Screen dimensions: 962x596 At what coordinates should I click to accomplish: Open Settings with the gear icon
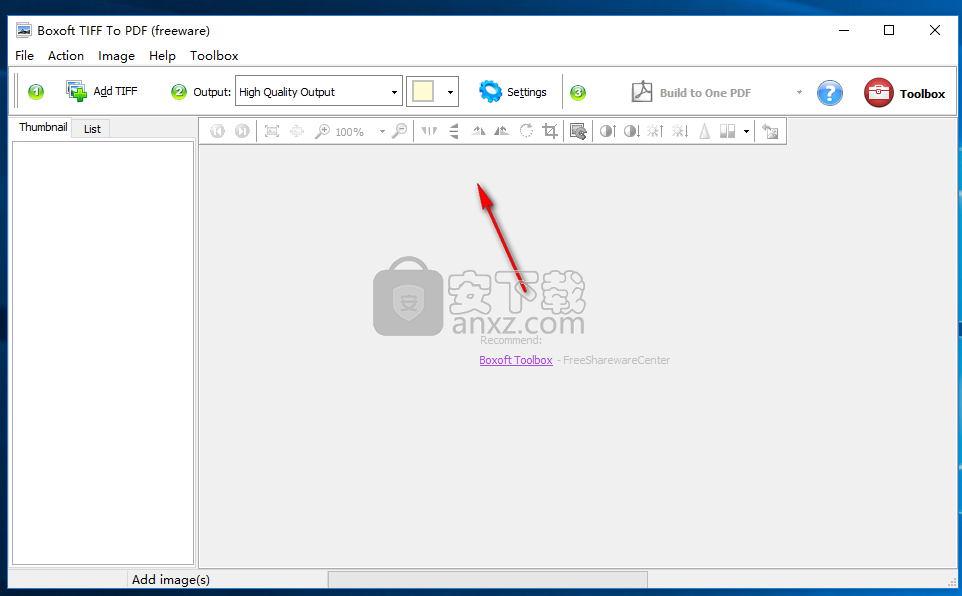pyautogui.click(x=513, y=91)
